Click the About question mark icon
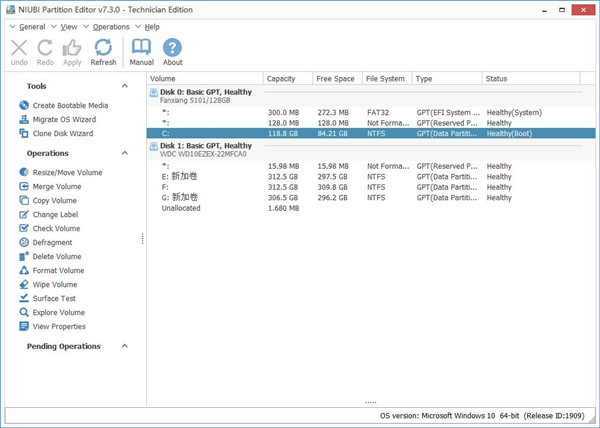600x428 pixels. pos(172,47)
